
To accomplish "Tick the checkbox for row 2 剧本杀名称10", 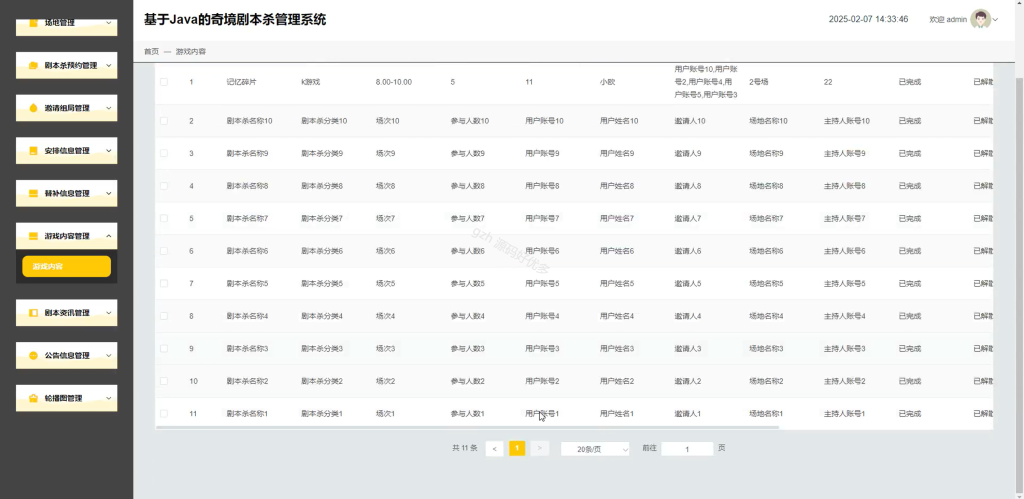I will pos(164,121).
